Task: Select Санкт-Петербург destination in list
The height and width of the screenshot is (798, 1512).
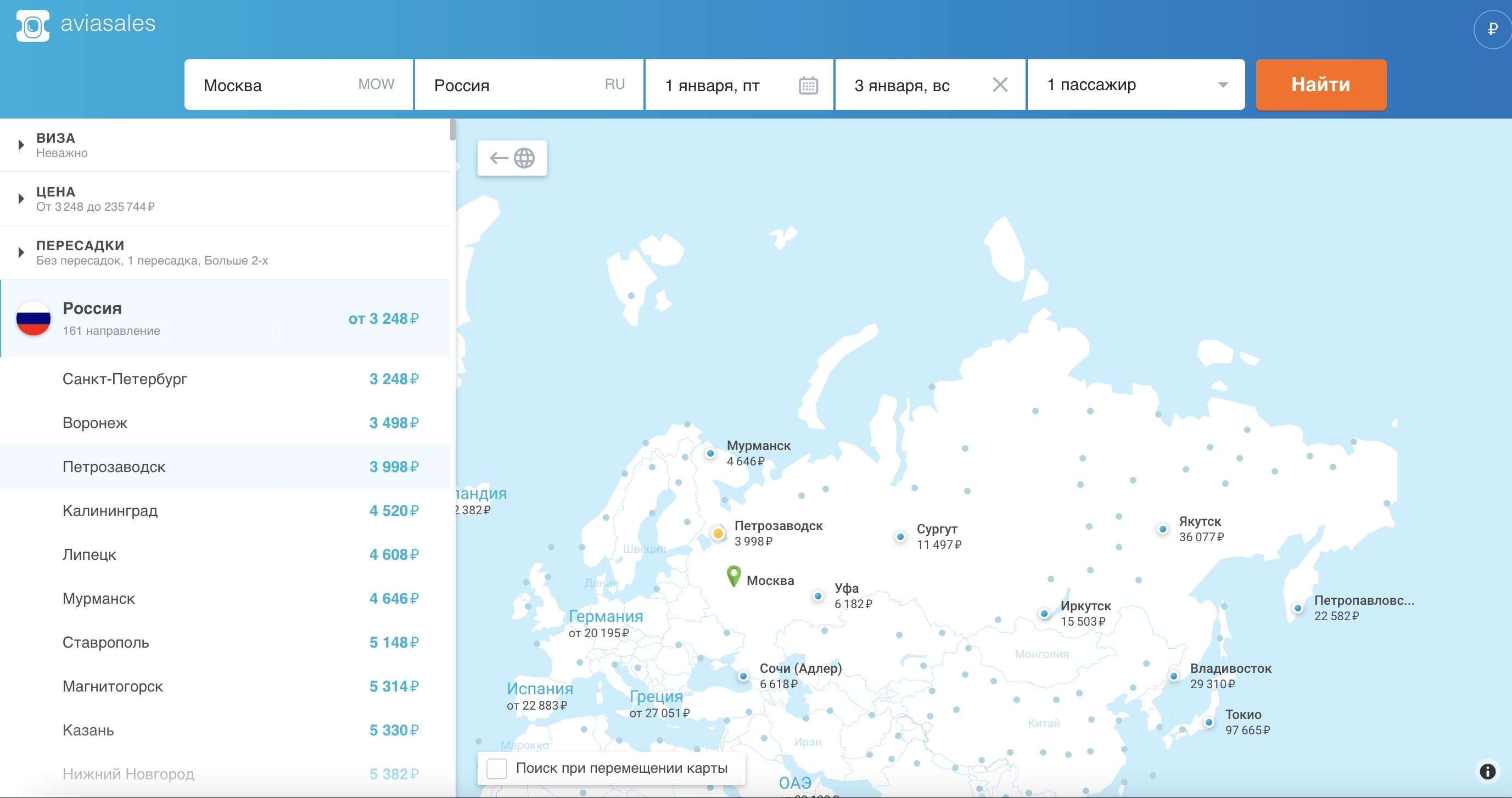Action: 125,379
